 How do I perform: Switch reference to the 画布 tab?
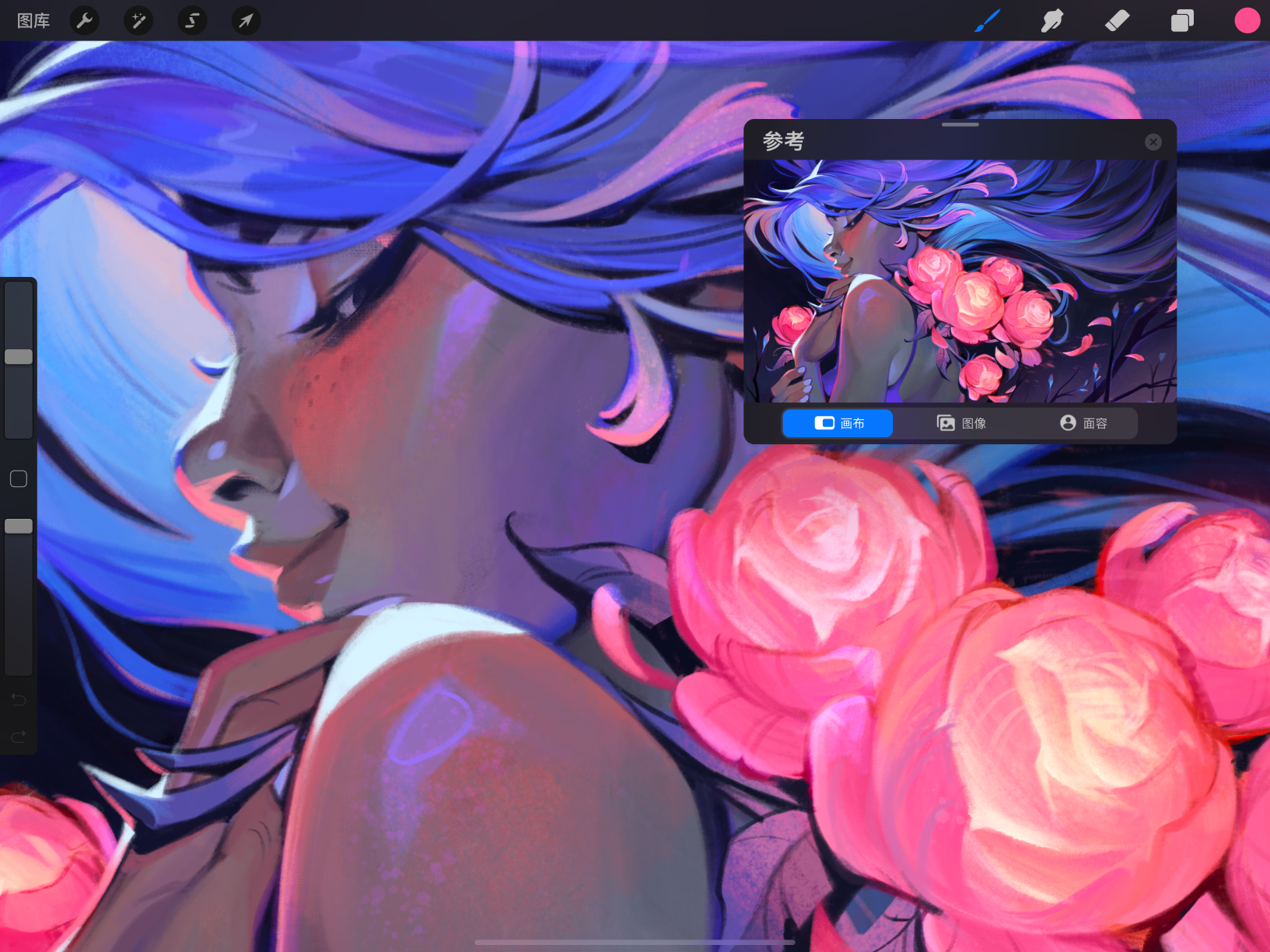click(x=838, y=423)
